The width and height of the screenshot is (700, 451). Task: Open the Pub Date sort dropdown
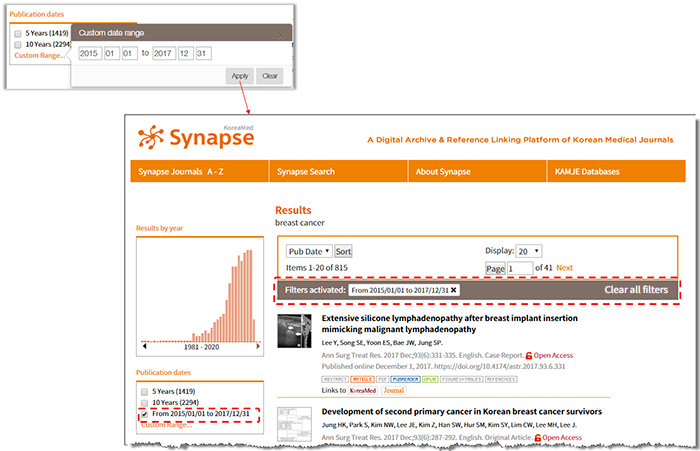pos(309,251)
